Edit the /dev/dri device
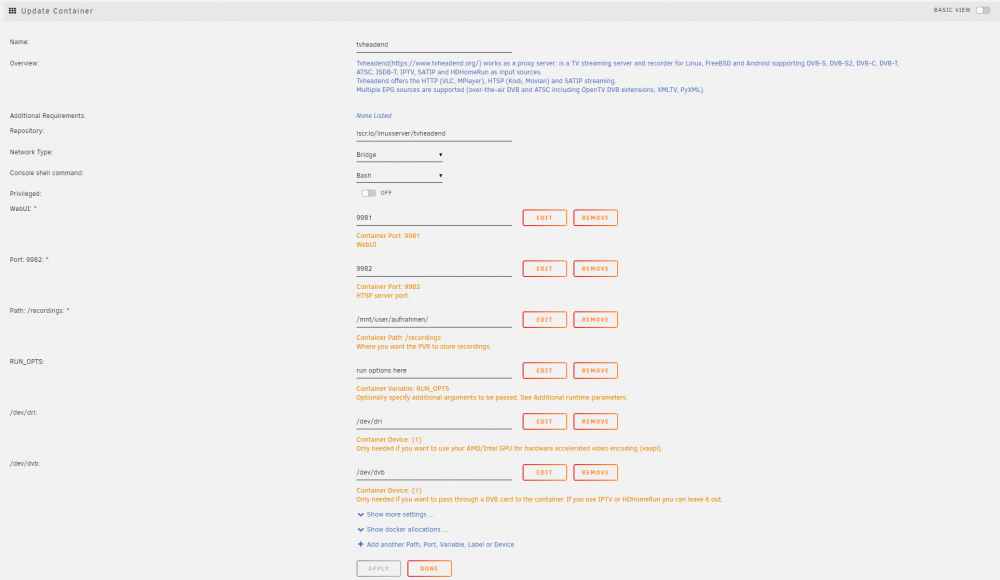Image resolution: width=1000 pixels, height=580 pixels. point(545,422)
